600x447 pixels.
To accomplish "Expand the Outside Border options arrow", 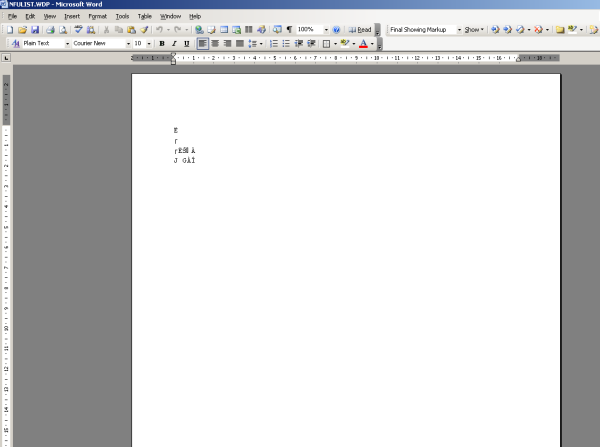I will pos(335,44).
